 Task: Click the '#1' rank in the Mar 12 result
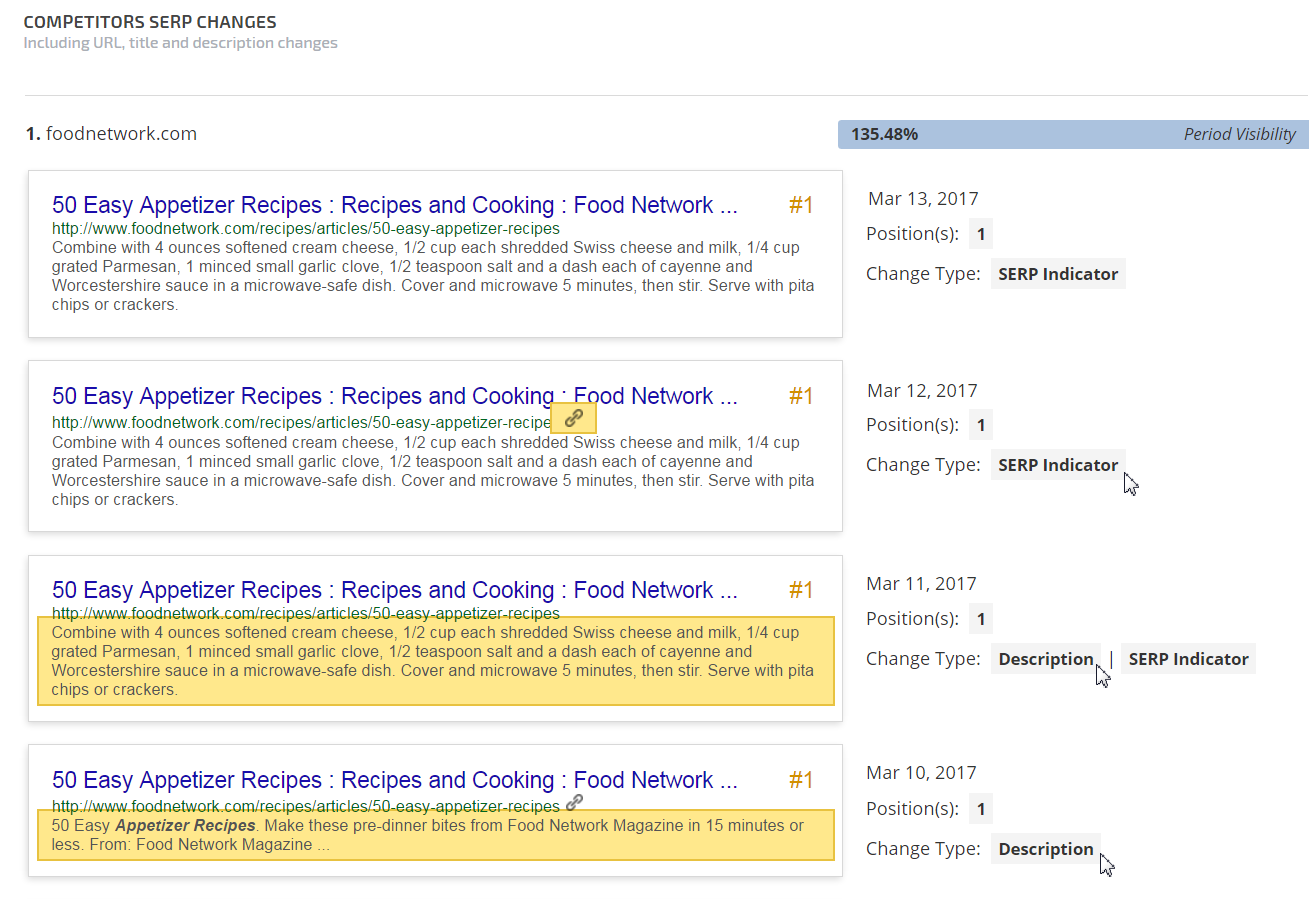pyautogui.click(x=801, y=396)
